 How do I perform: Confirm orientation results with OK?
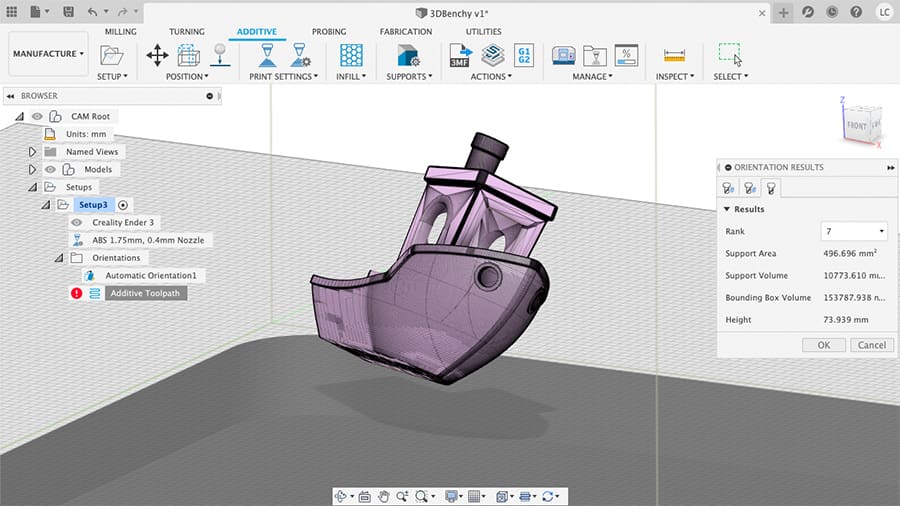[x=824, y=345]
